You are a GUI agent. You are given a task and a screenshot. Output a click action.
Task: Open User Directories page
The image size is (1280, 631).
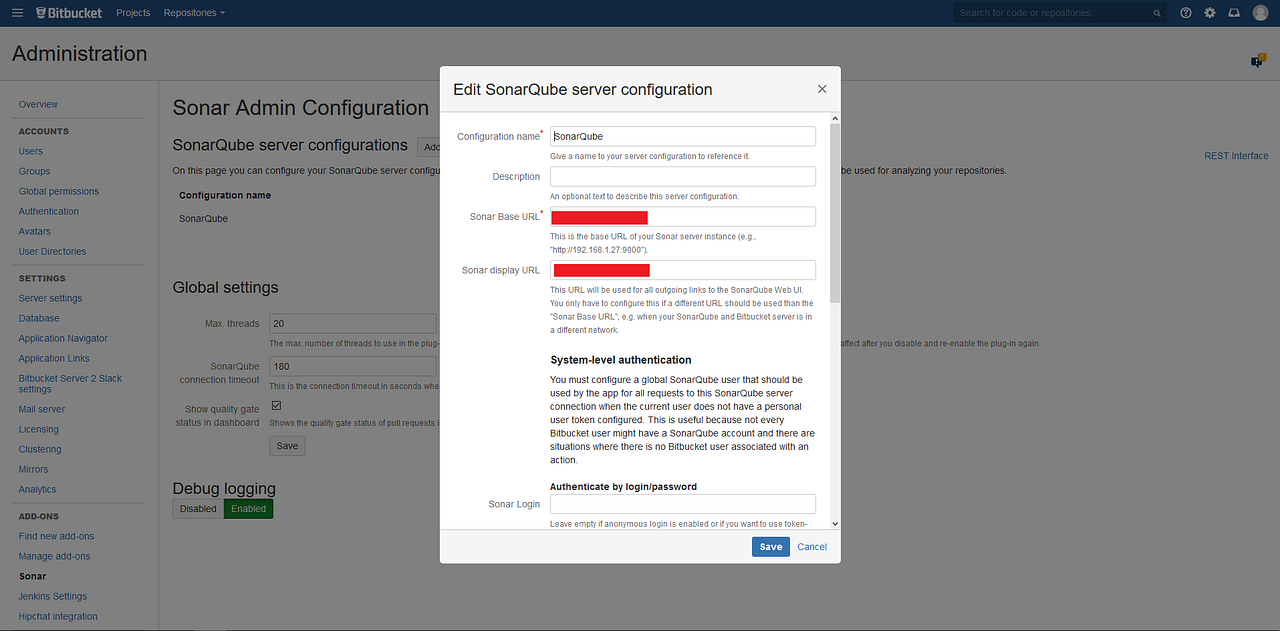pos(53,251)
